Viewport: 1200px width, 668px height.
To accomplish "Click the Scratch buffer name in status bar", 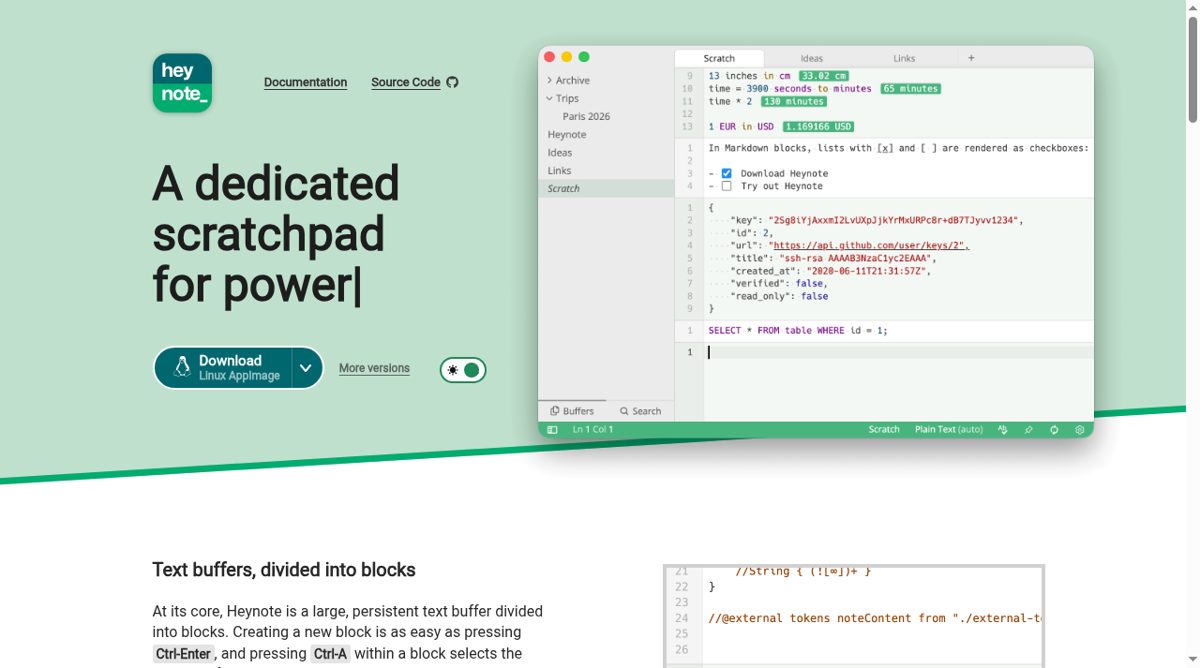I will 884,429.
